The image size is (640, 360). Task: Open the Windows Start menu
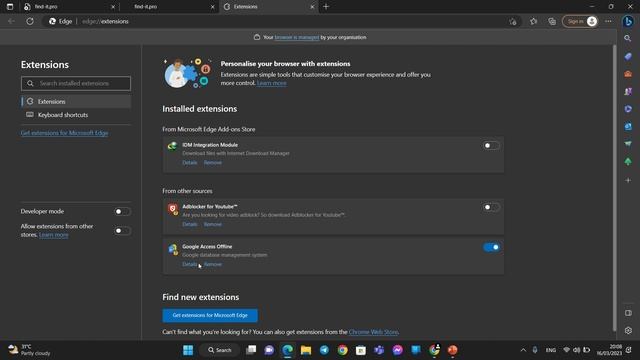[188, 350]
